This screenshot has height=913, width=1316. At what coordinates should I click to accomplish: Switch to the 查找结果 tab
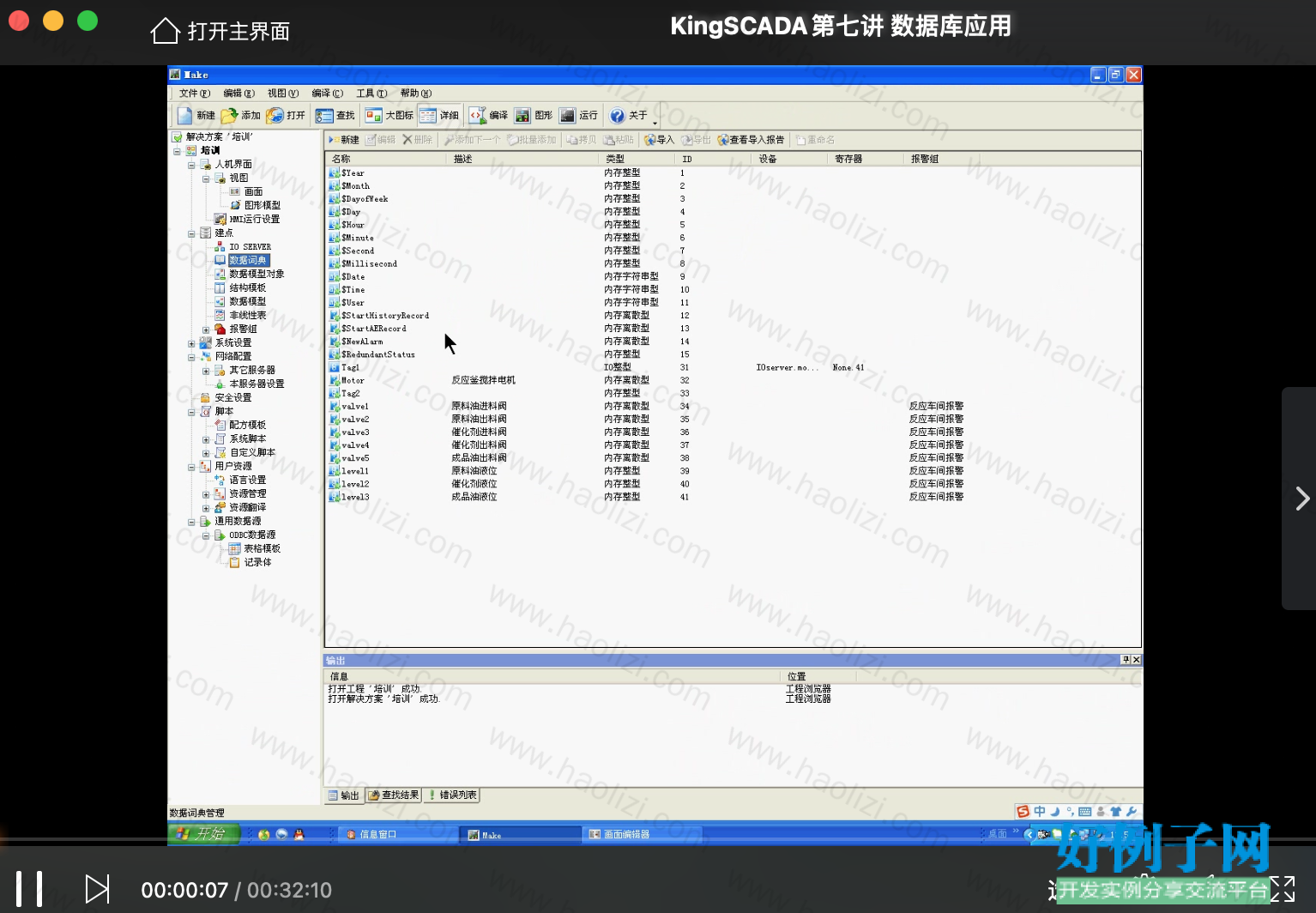394,795
